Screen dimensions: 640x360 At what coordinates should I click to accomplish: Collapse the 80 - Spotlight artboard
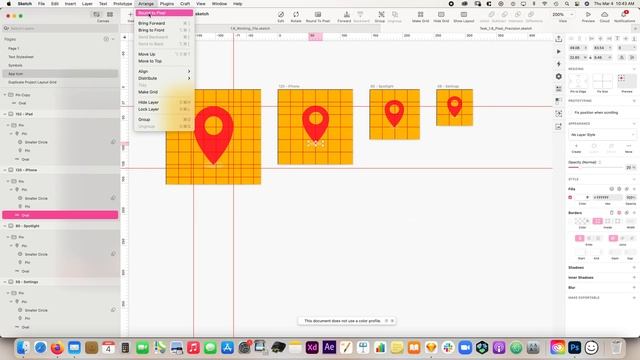tap(5, 226)
